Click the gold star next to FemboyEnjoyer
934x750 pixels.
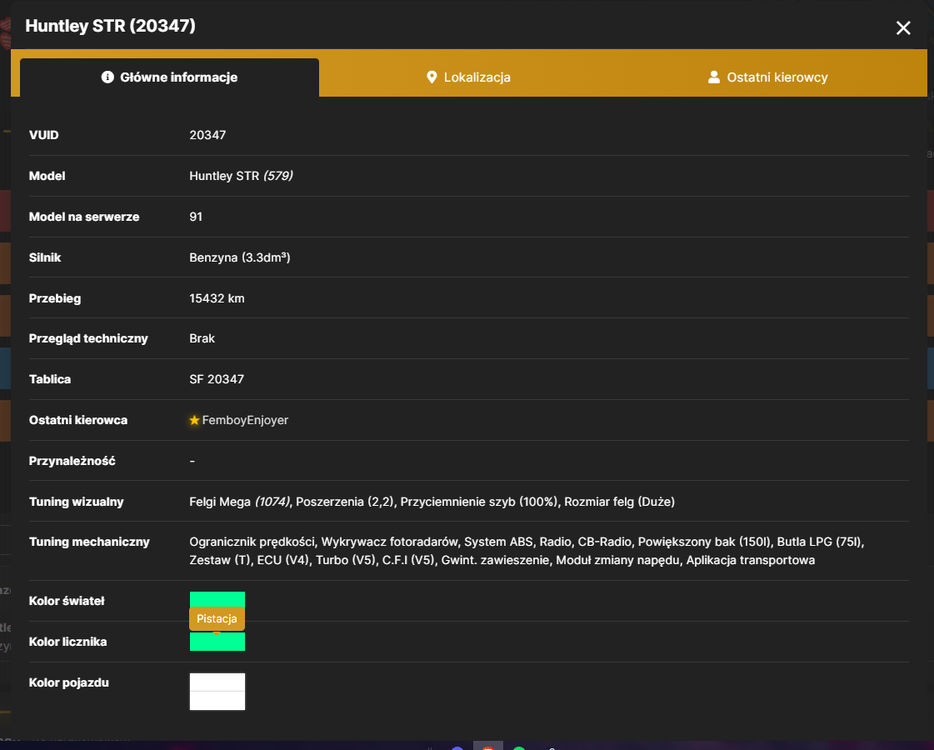[194, 421]
